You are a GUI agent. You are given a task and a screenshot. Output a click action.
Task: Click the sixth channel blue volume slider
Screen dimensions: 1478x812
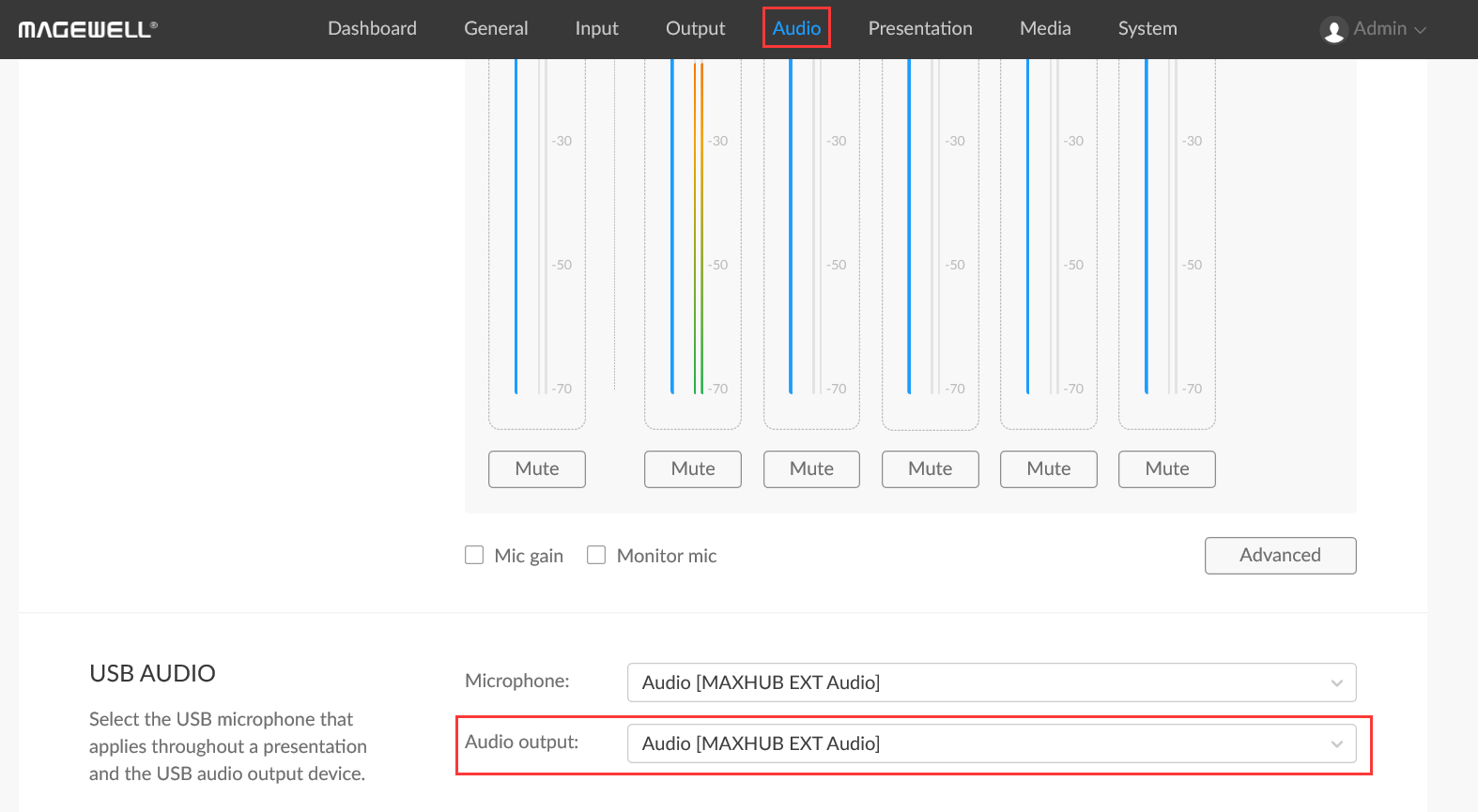click(1147, 226)
